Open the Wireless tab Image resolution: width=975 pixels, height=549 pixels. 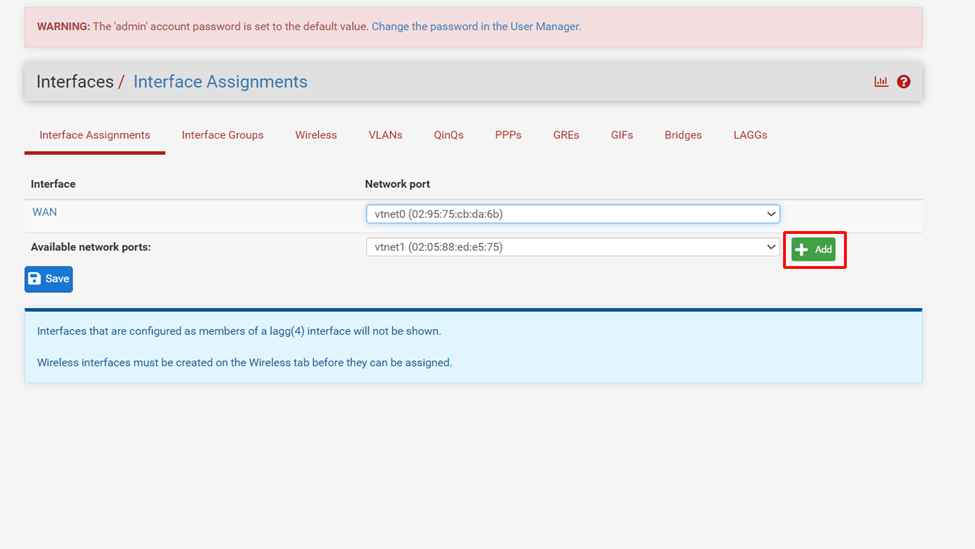click(316, 135)
